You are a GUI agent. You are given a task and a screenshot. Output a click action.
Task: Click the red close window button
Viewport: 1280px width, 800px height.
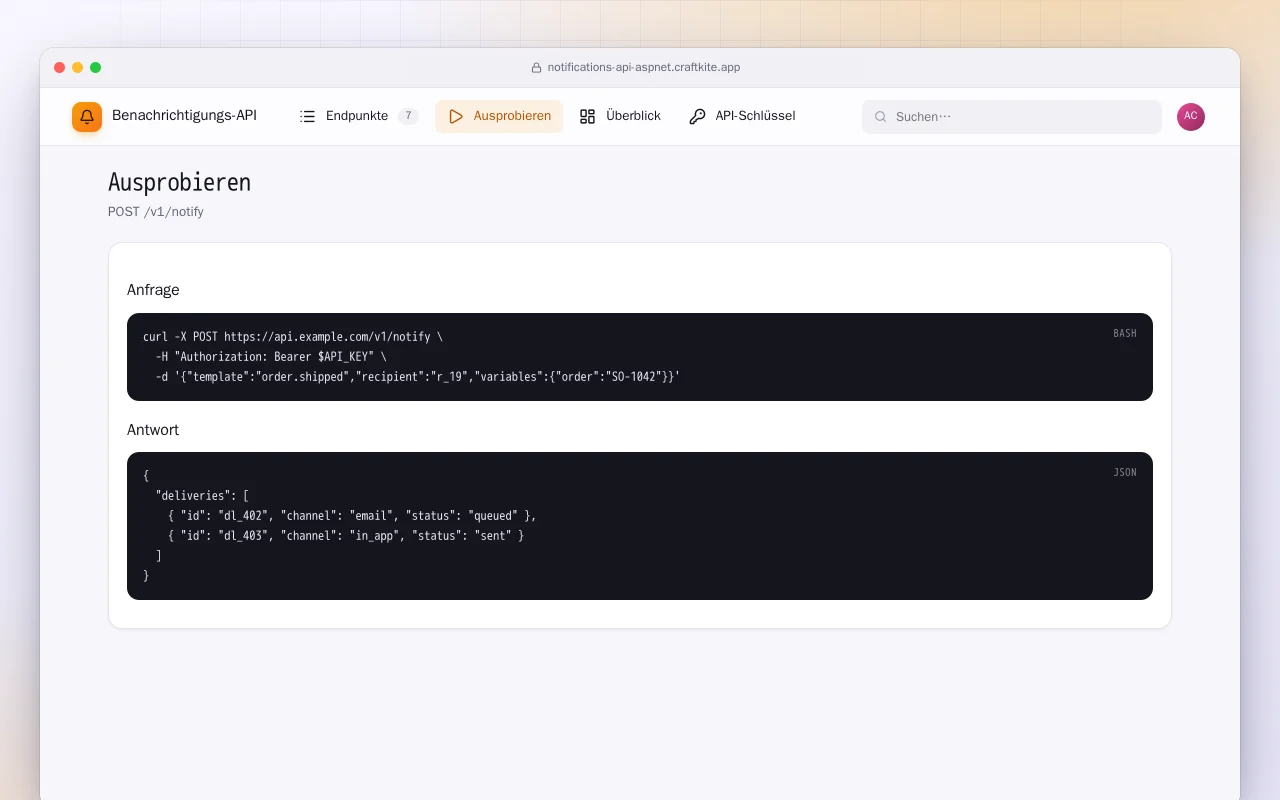(x=60, y=68)
